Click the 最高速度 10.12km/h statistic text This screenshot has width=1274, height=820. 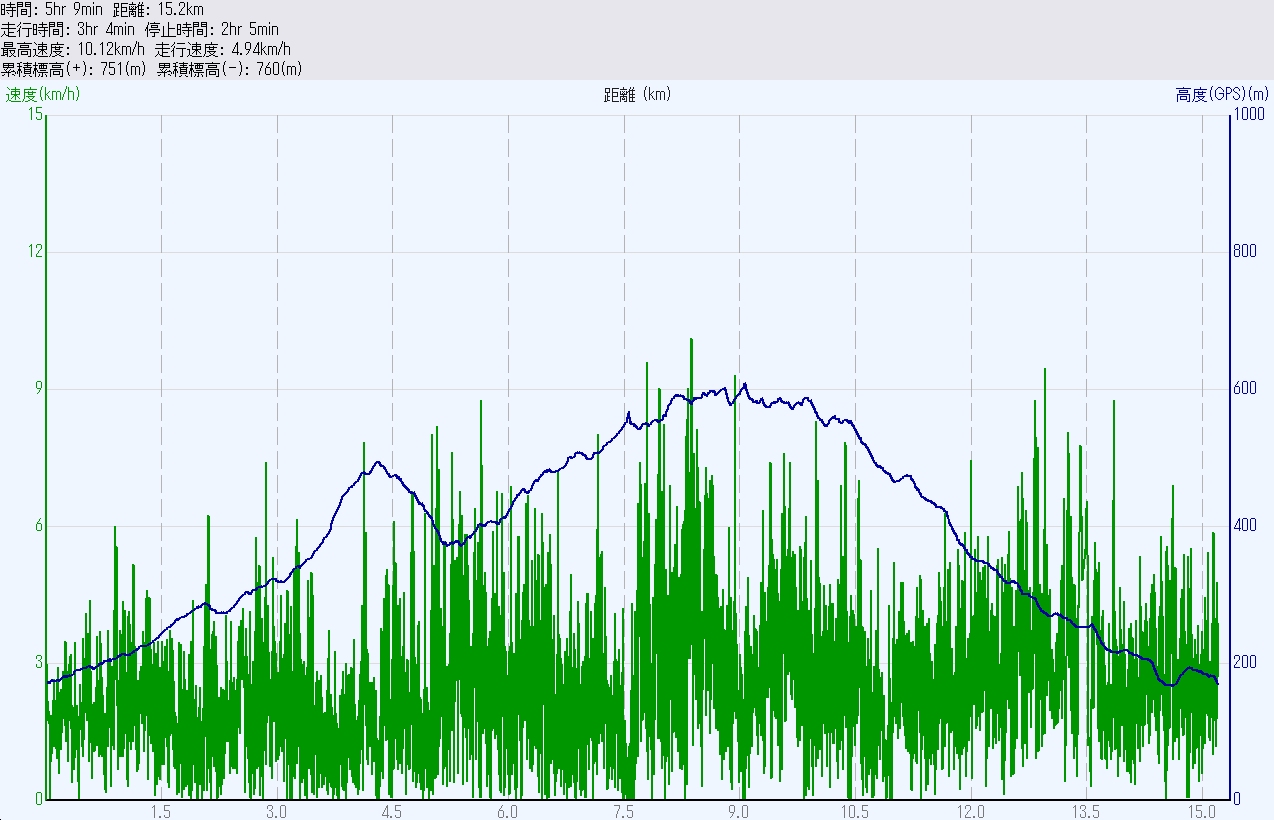coord(74,49)
